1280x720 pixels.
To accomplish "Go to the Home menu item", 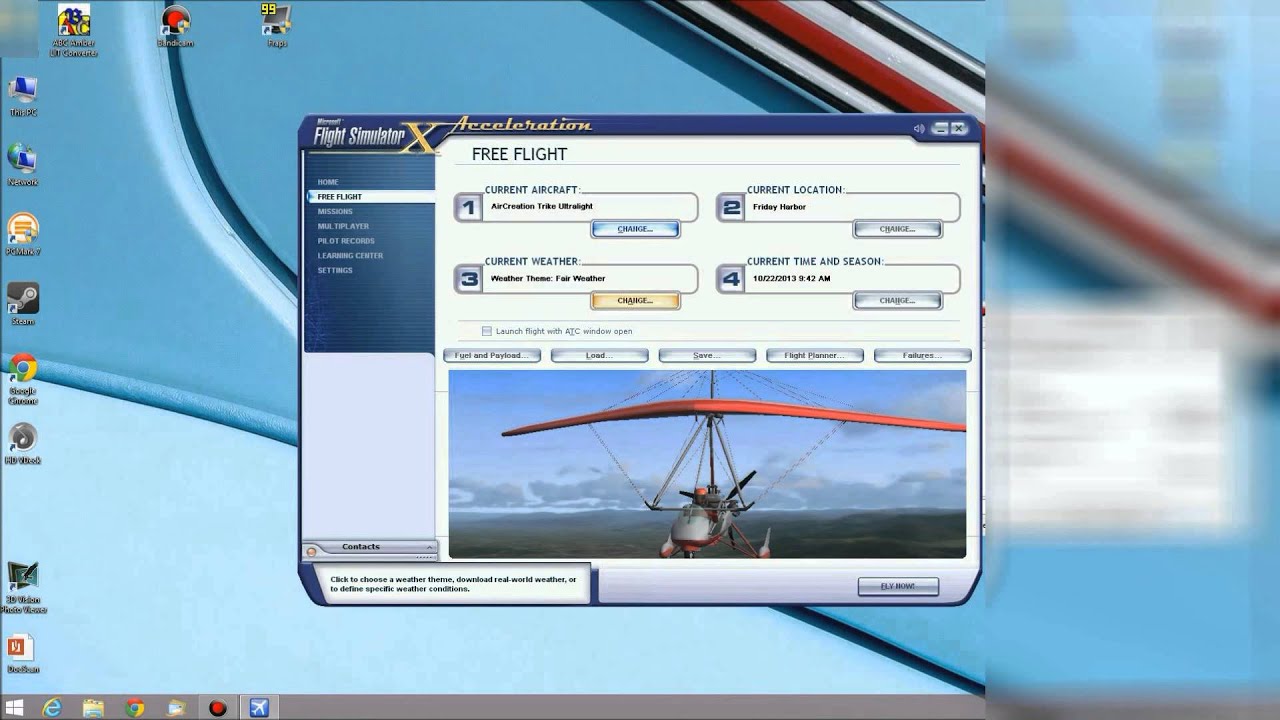I will (328, 182).
